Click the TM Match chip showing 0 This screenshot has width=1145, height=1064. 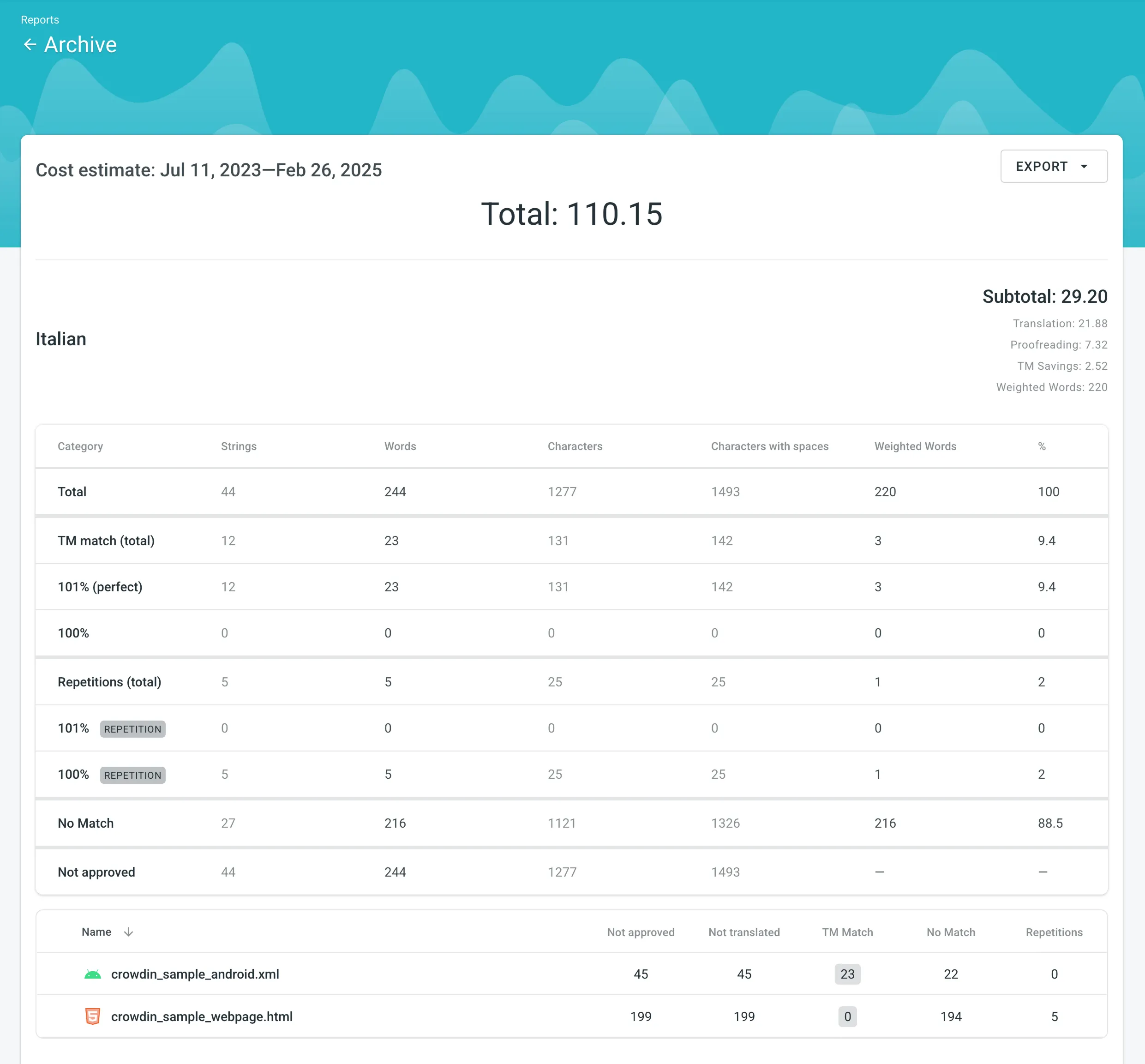click(847, 1016)
